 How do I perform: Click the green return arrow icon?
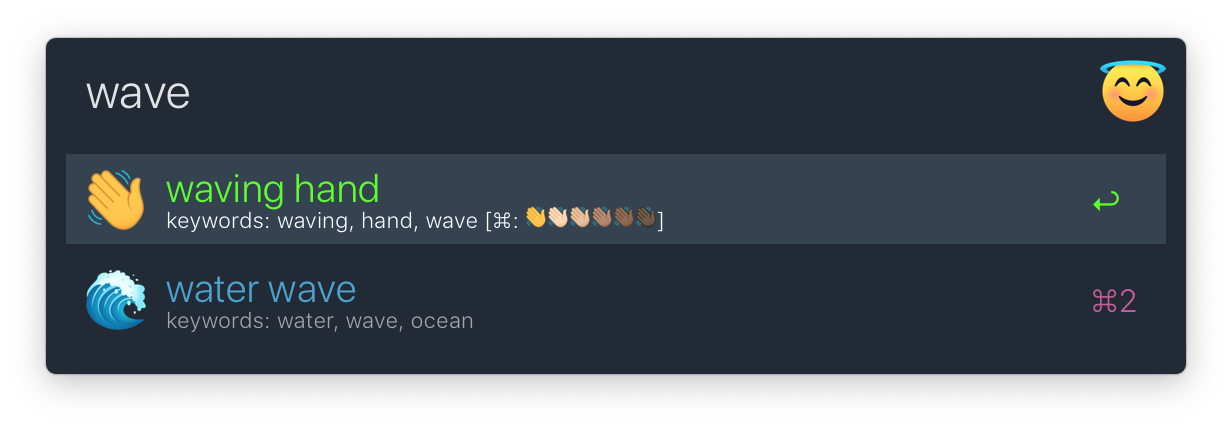click(1106, 202)
